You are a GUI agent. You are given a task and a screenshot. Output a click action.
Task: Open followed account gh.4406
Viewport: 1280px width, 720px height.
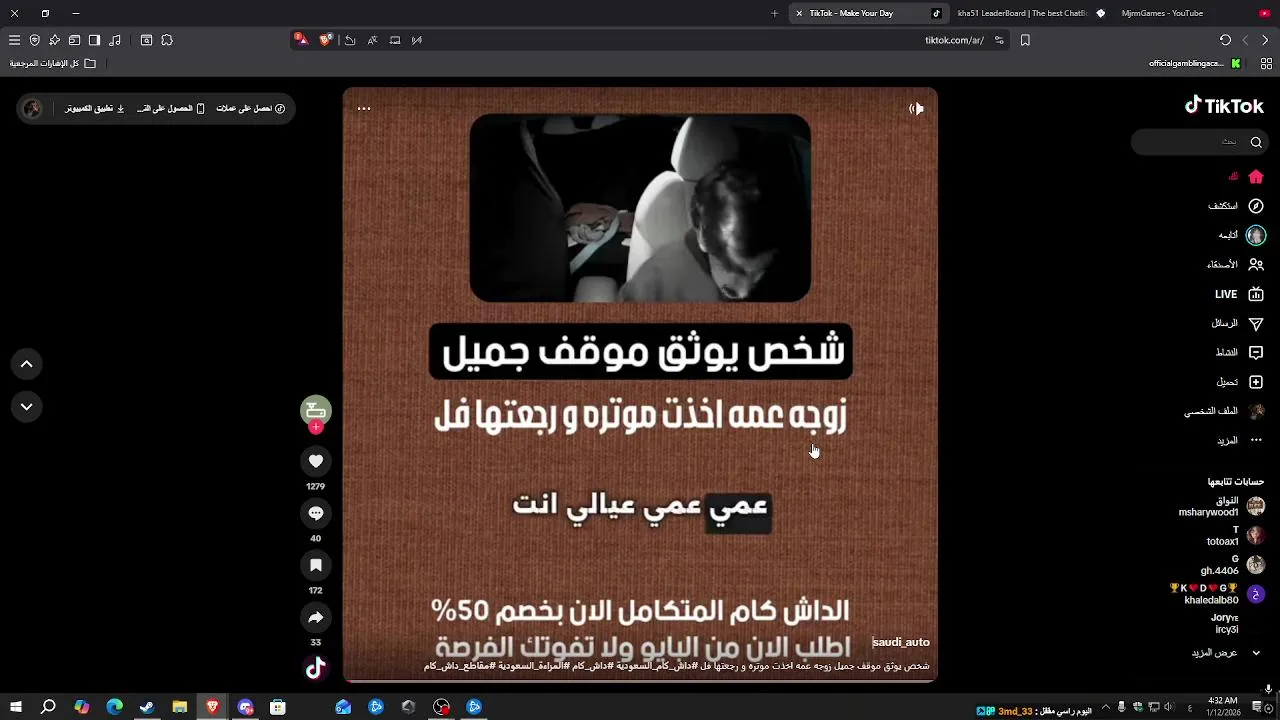1232,565
